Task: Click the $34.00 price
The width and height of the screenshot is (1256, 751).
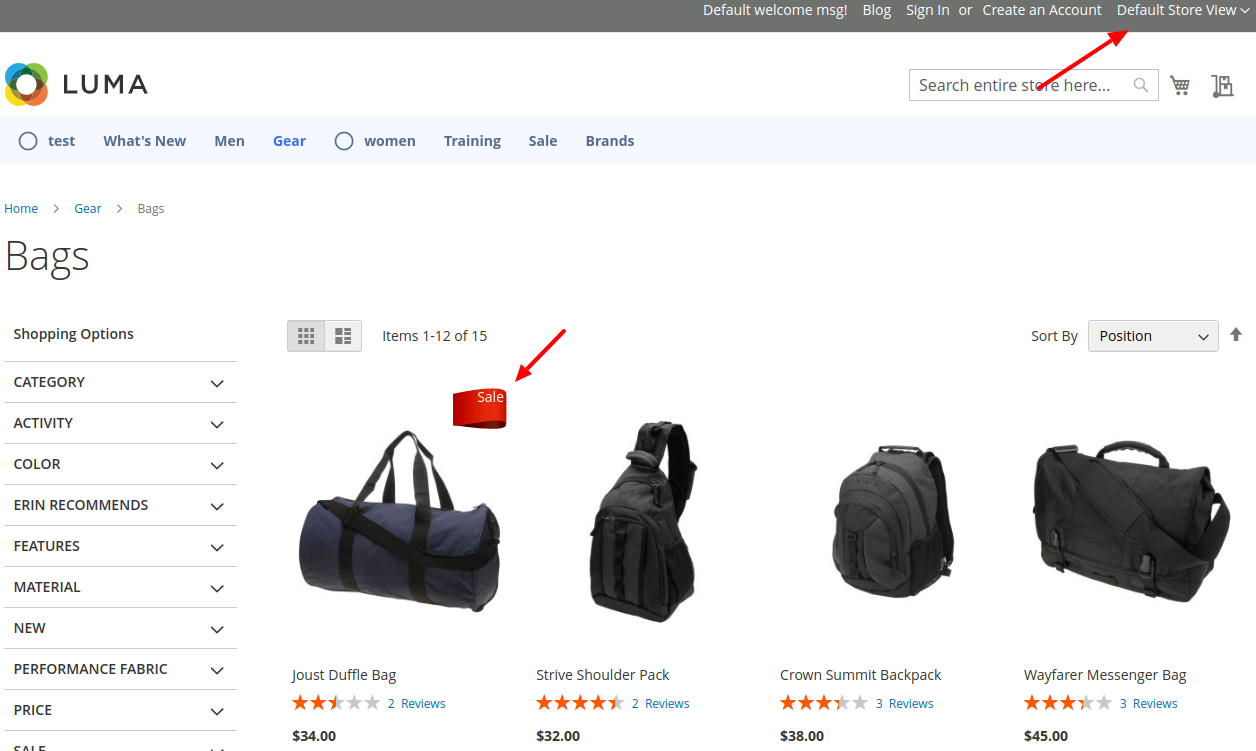Action: click(314, 736)
